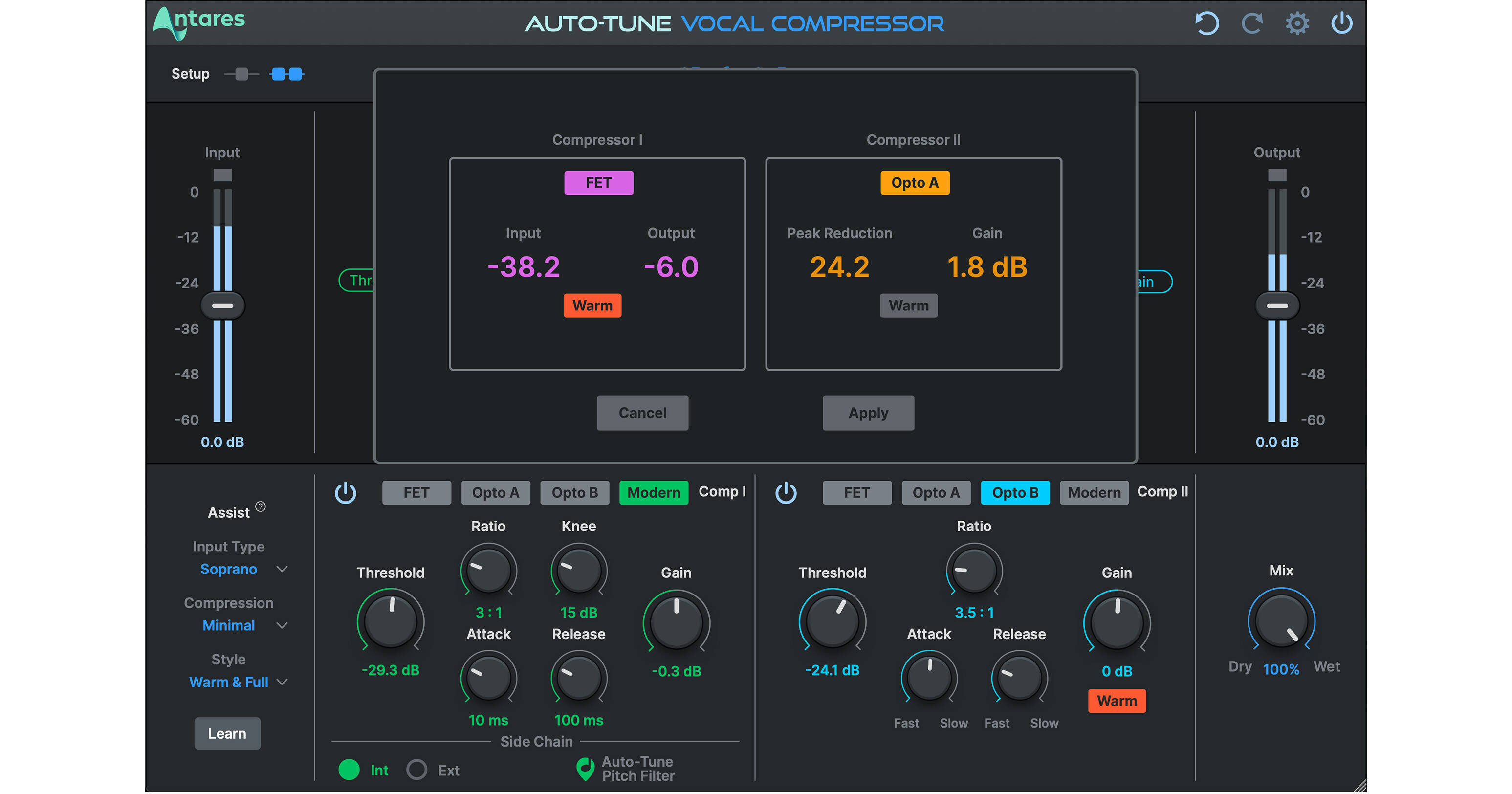Select Ext side chain radio button
This screenshot has height=794, width=1512.
(x=417, y=770)
